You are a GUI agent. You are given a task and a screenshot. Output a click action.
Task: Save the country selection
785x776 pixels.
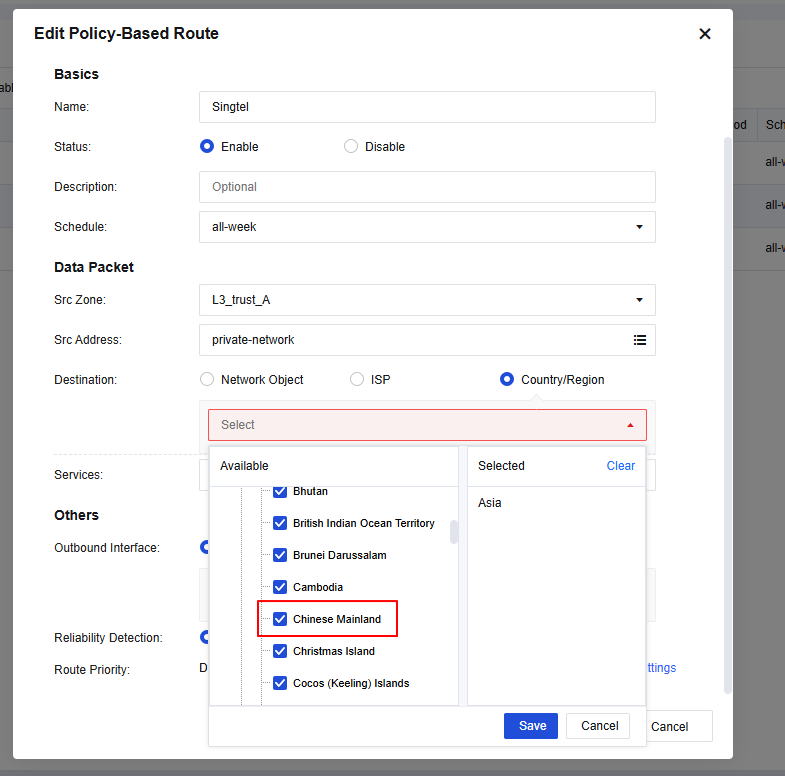coord(532,726)
